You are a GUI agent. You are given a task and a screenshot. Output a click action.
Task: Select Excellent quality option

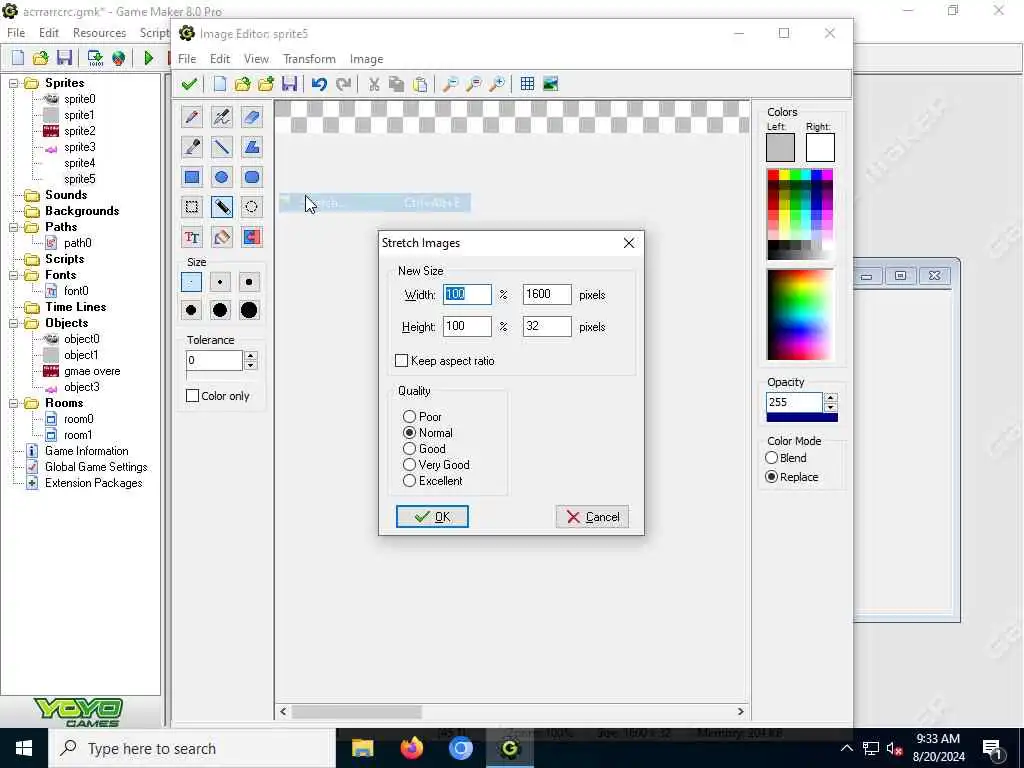click(409, 481)
